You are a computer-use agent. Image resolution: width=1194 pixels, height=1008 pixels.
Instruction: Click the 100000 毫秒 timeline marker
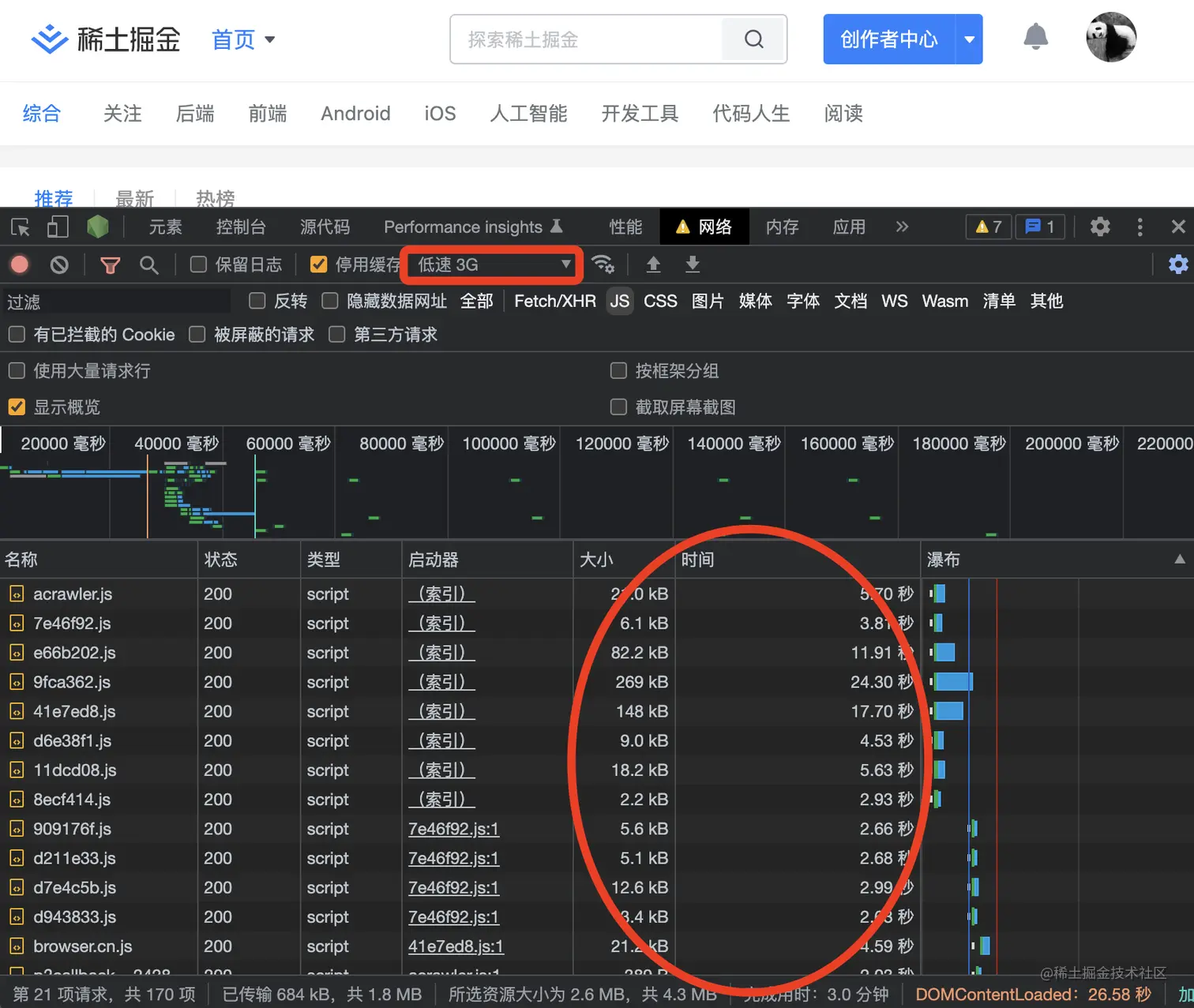[x=509, y=444]
